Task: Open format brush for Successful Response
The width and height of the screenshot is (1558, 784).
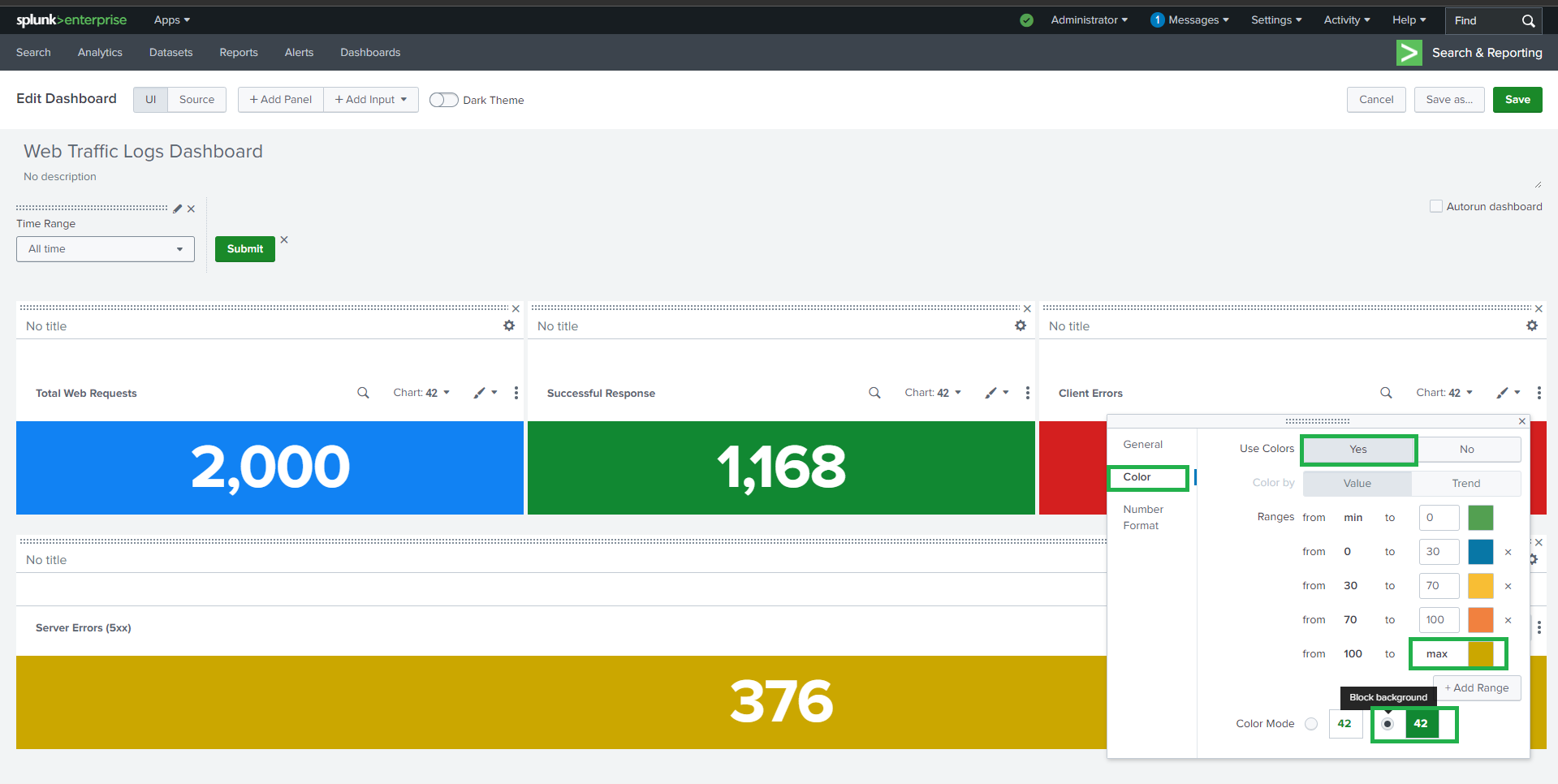Action: pos(997,393)
